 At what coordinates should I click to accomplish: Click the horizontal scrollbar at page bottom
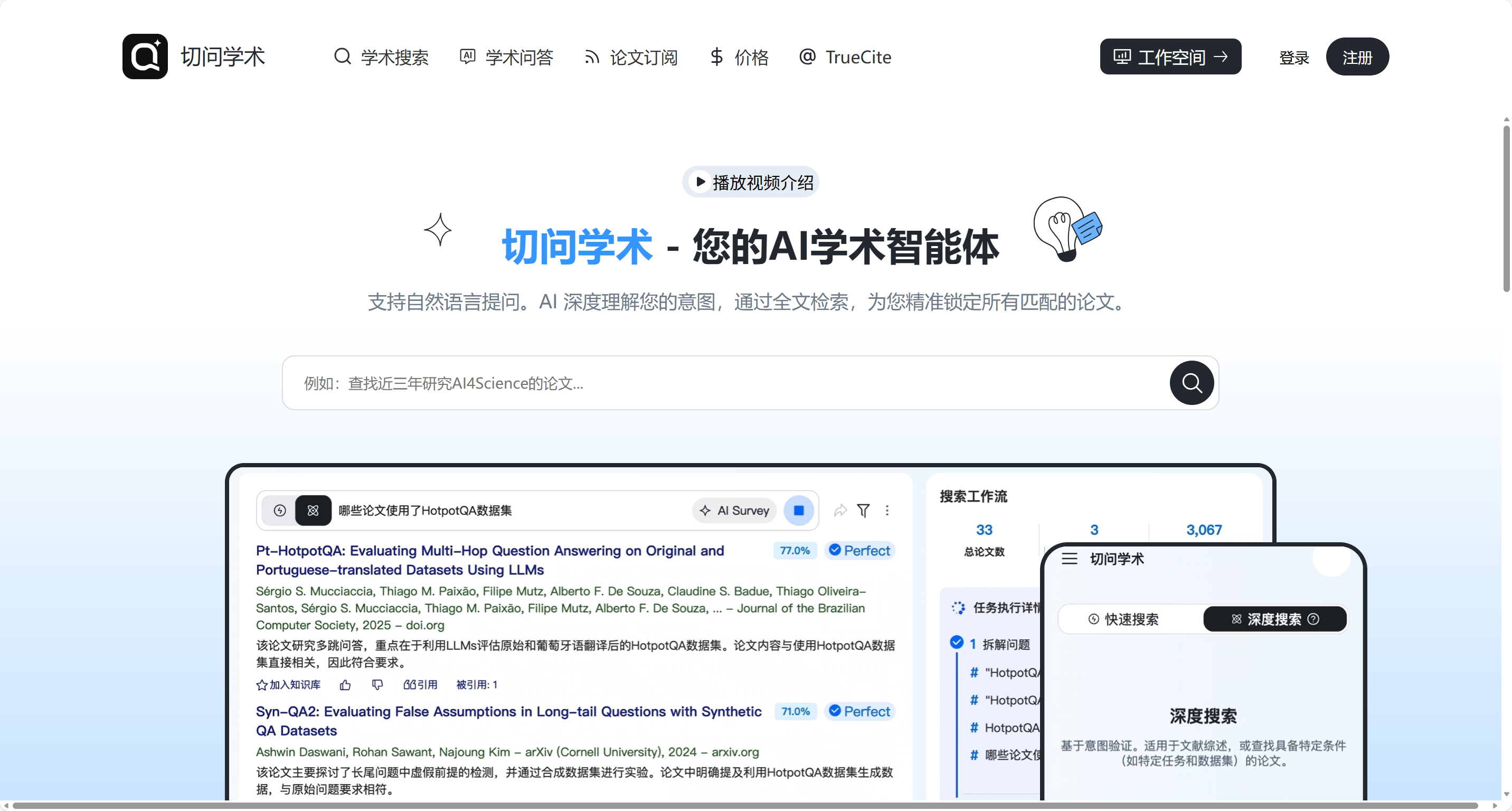click(745, 806)
